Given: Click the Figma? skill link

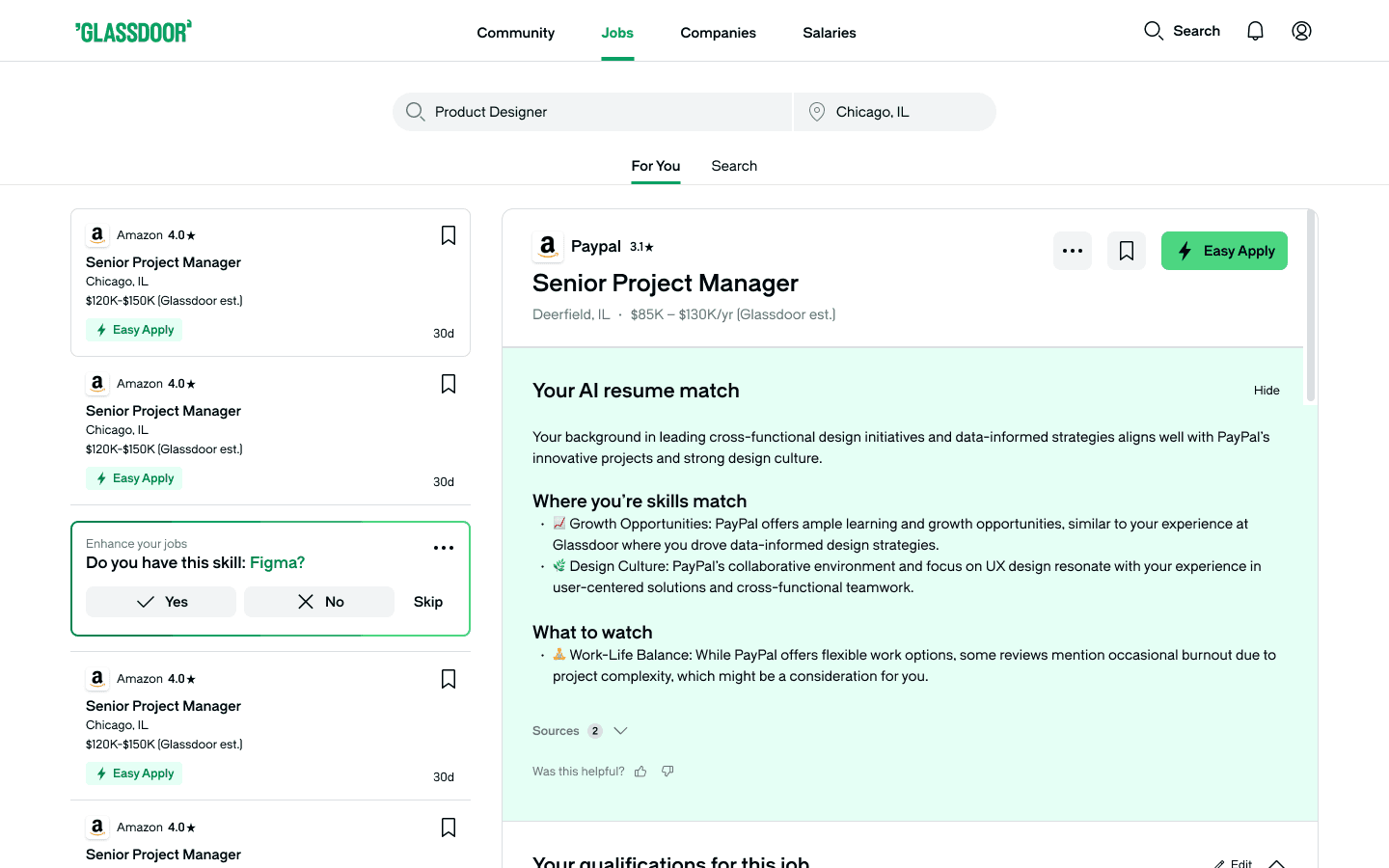Looking at the screenshot, I should 278,562.
